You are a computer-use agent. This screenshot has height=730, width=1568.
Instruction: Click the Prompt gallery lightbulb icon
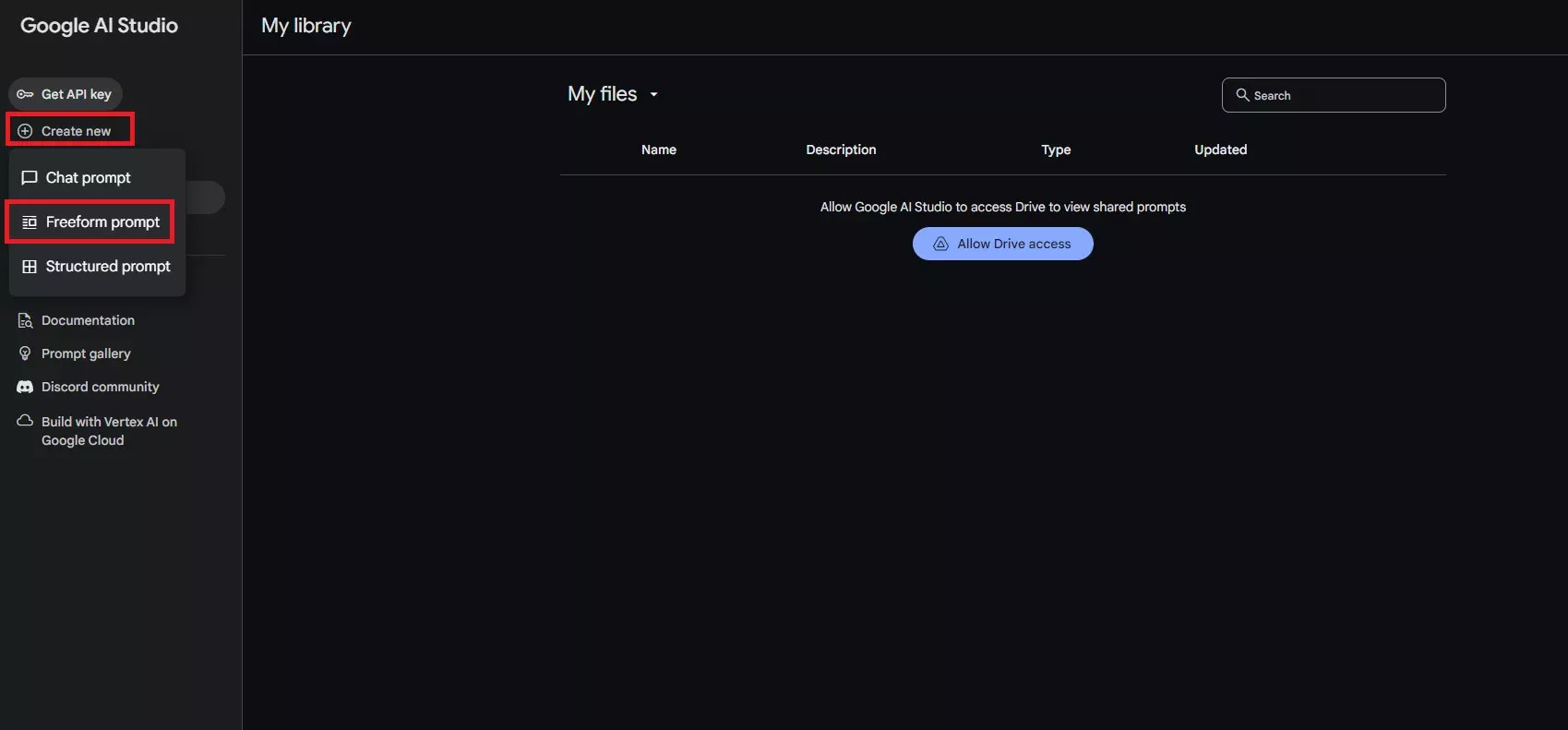pyautogui.click(x=25, y=353)
